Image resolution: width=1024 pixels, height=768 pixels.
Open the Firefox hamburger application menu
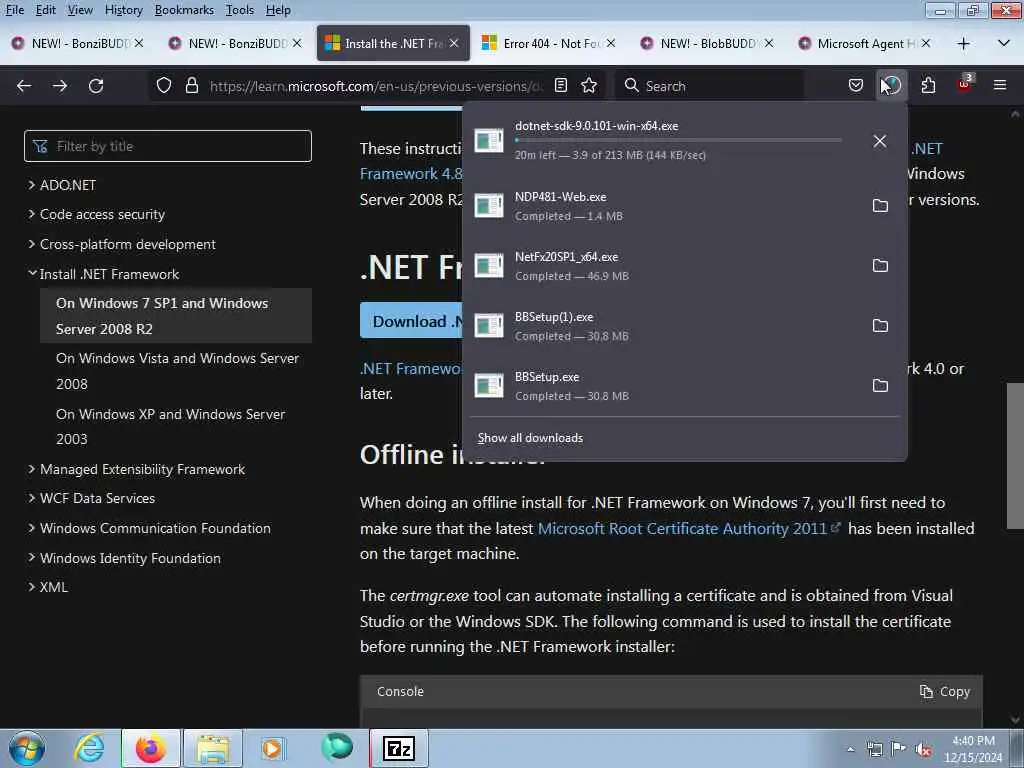[1000, 86]
